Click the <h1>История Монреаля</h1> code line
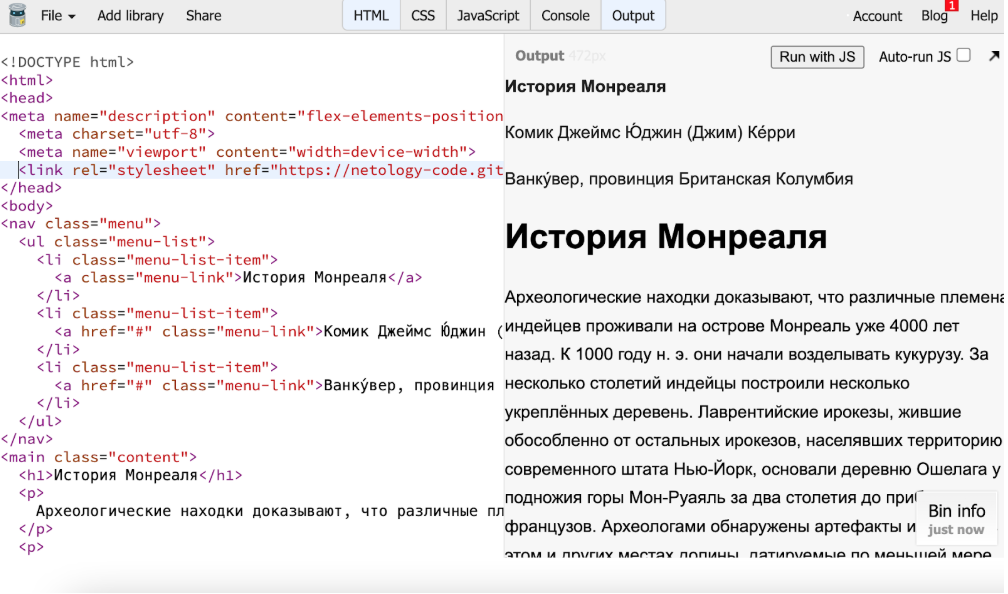Viewport: 1008px width, 594px height. tap(130, 475)
